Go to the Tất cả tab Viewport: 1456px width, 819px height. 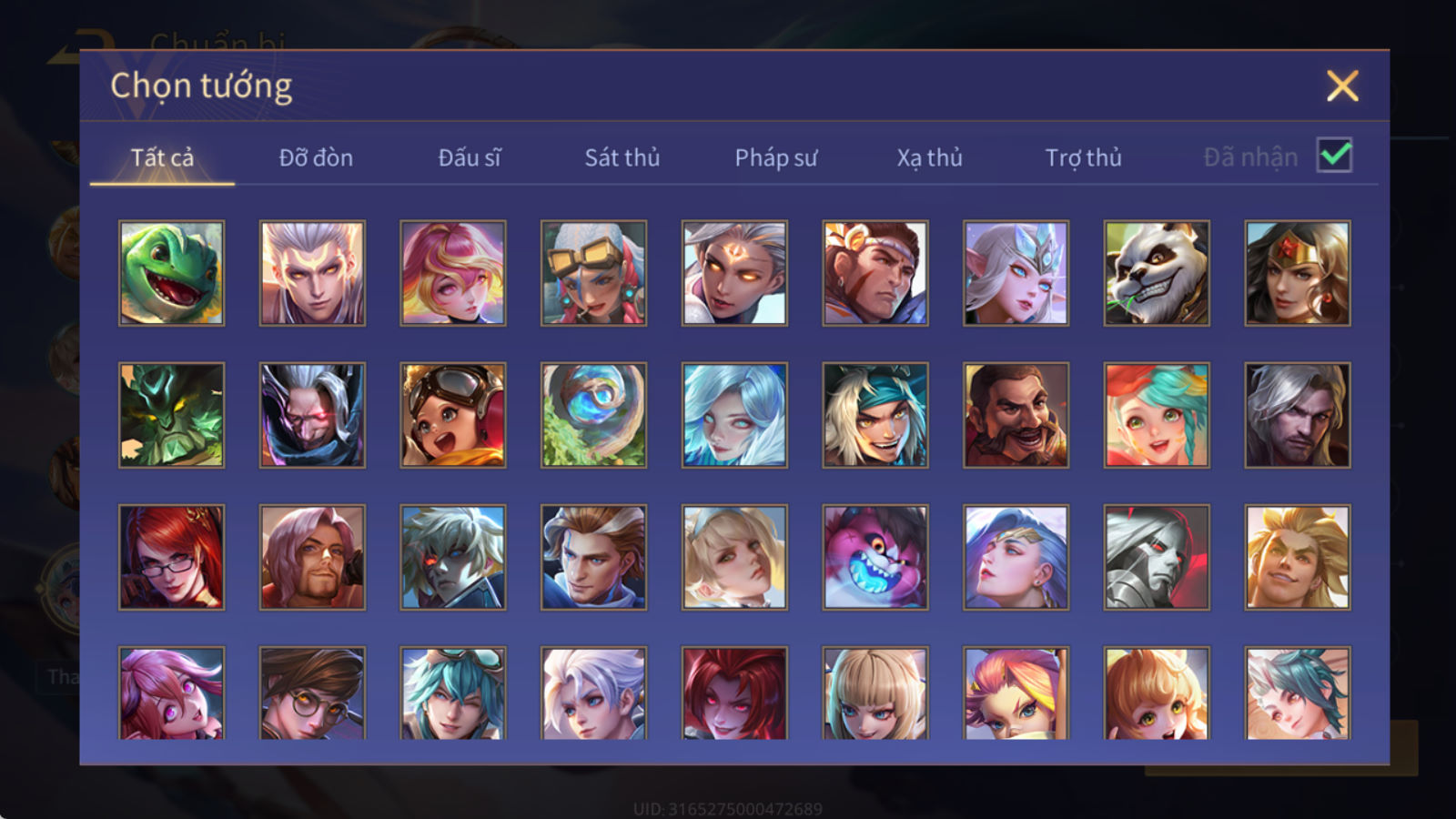point(162,157)
